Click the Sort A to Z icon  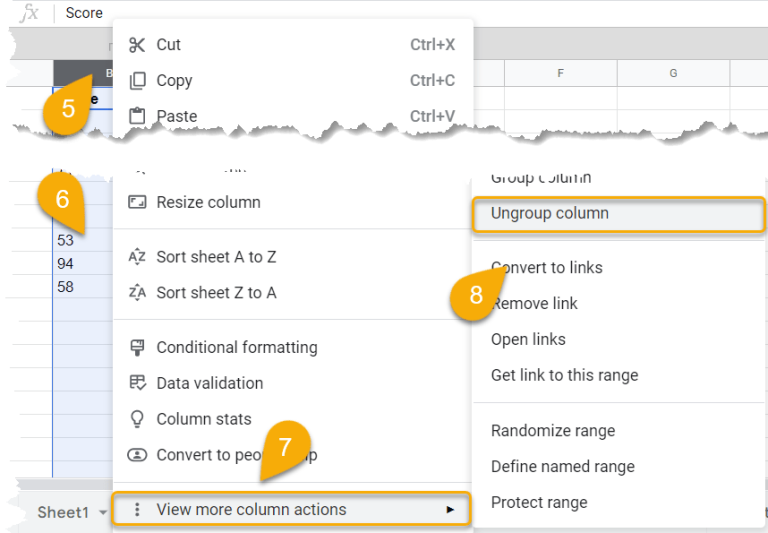[x=137, y=257]
